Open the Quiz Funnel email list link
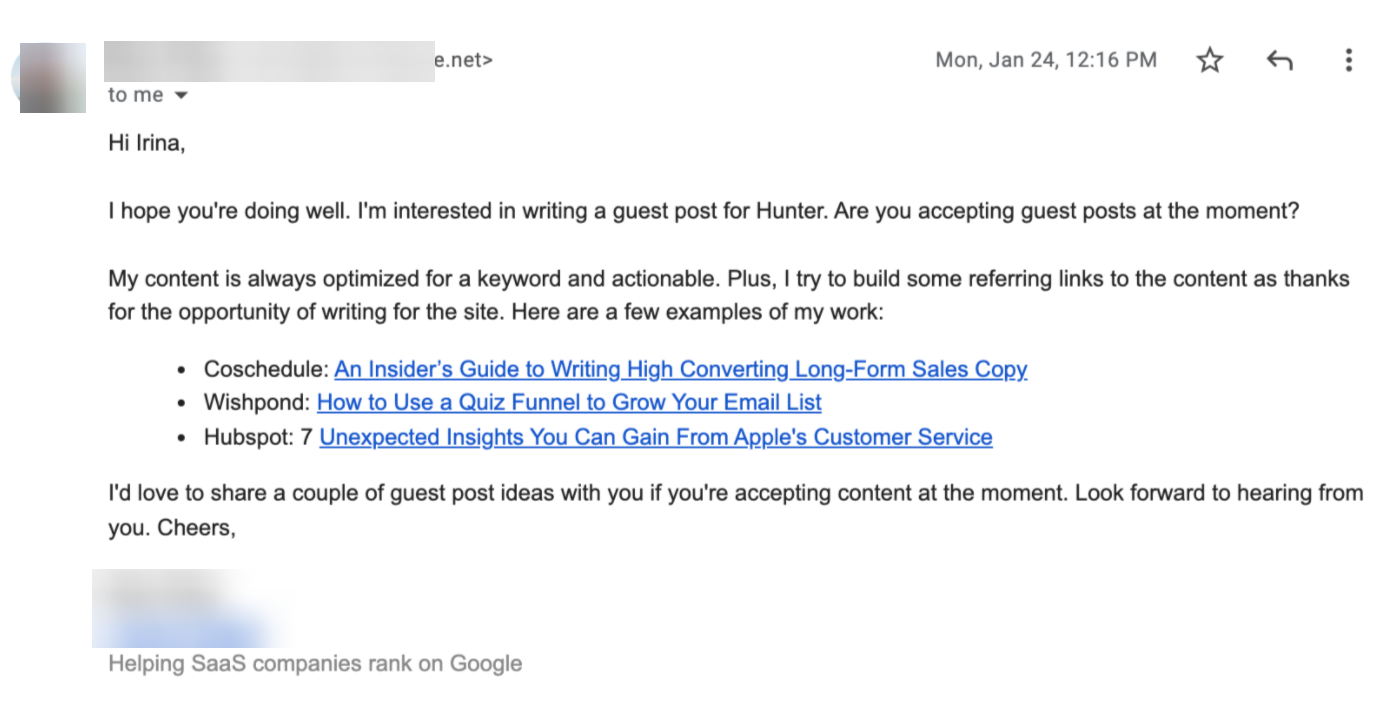 568,403
